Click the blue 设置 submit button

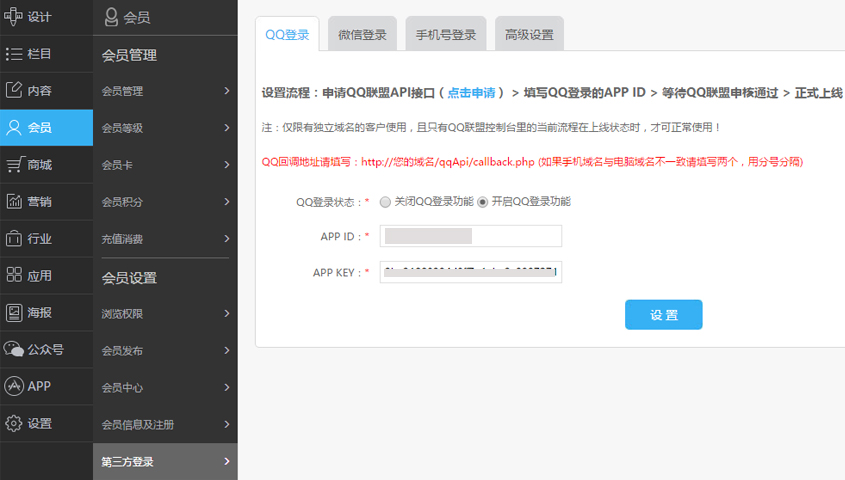click(663, 315)
